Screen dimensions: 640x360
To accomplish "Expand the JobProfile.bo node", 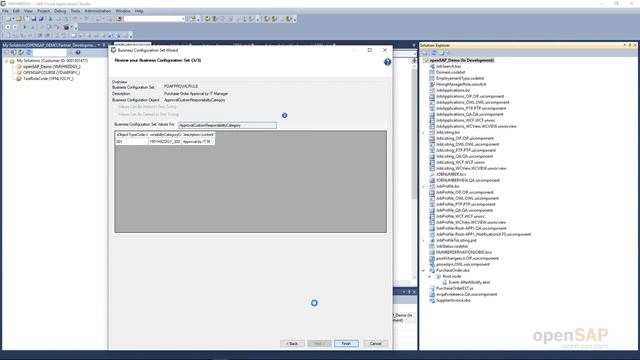I will [423, 187].
